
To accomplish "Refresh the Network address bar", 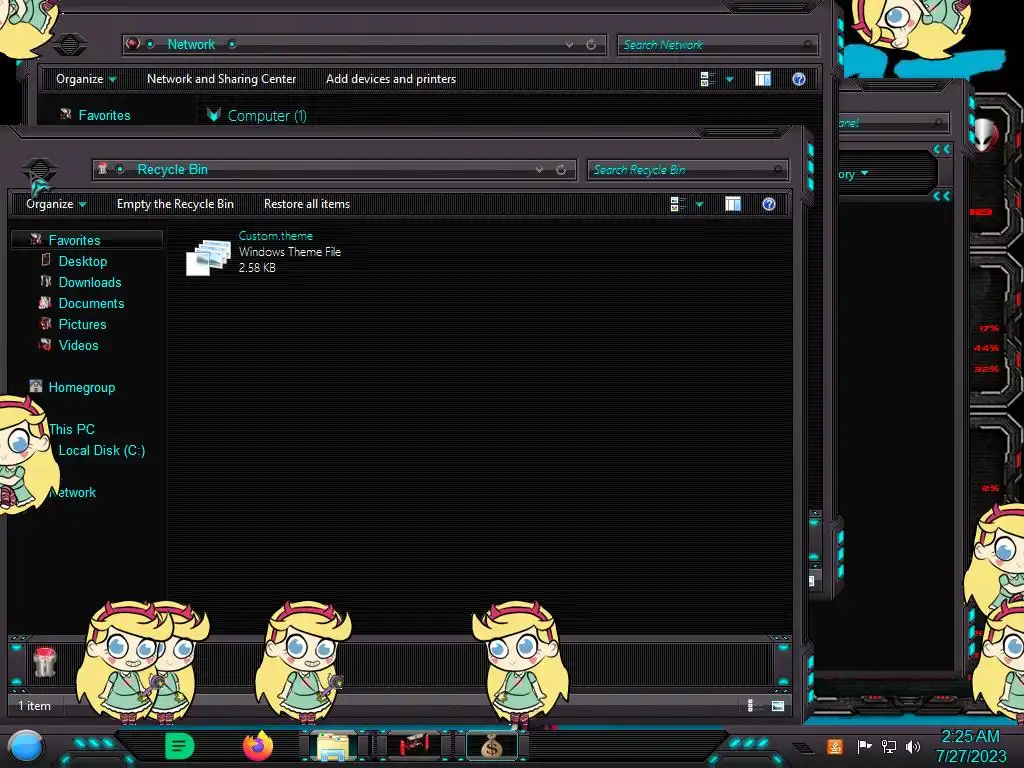I will (591, 44).
